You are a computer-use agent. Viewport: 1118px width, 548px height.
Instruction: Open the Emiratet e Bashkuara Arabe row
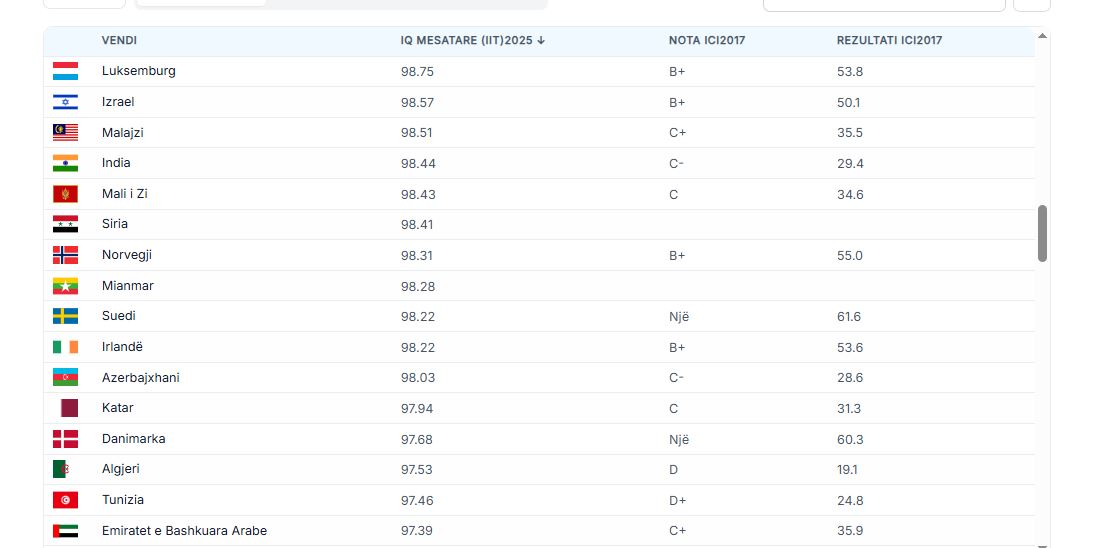[x=184, y=531]
